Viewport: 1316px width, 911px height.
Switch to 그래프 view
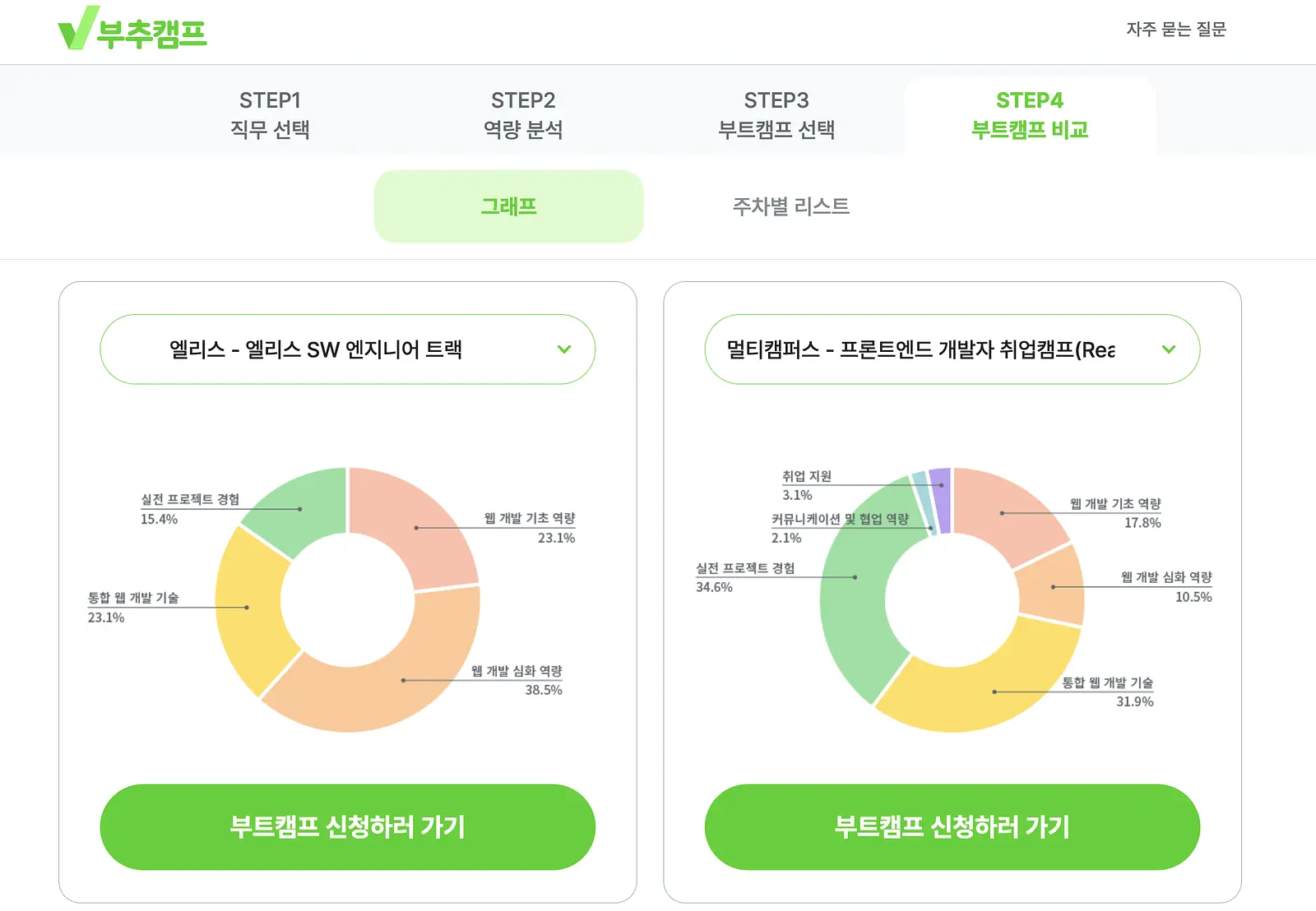[508, 206]
